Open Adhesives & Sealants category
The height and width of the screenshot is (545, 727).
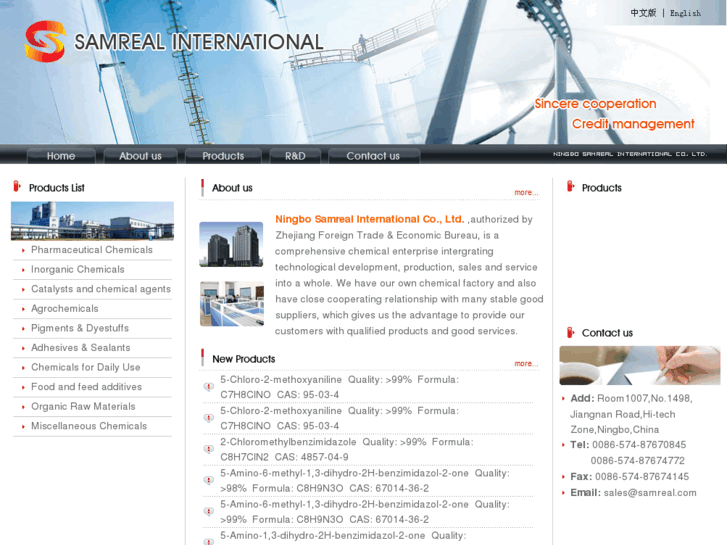[x=80, y=347]
